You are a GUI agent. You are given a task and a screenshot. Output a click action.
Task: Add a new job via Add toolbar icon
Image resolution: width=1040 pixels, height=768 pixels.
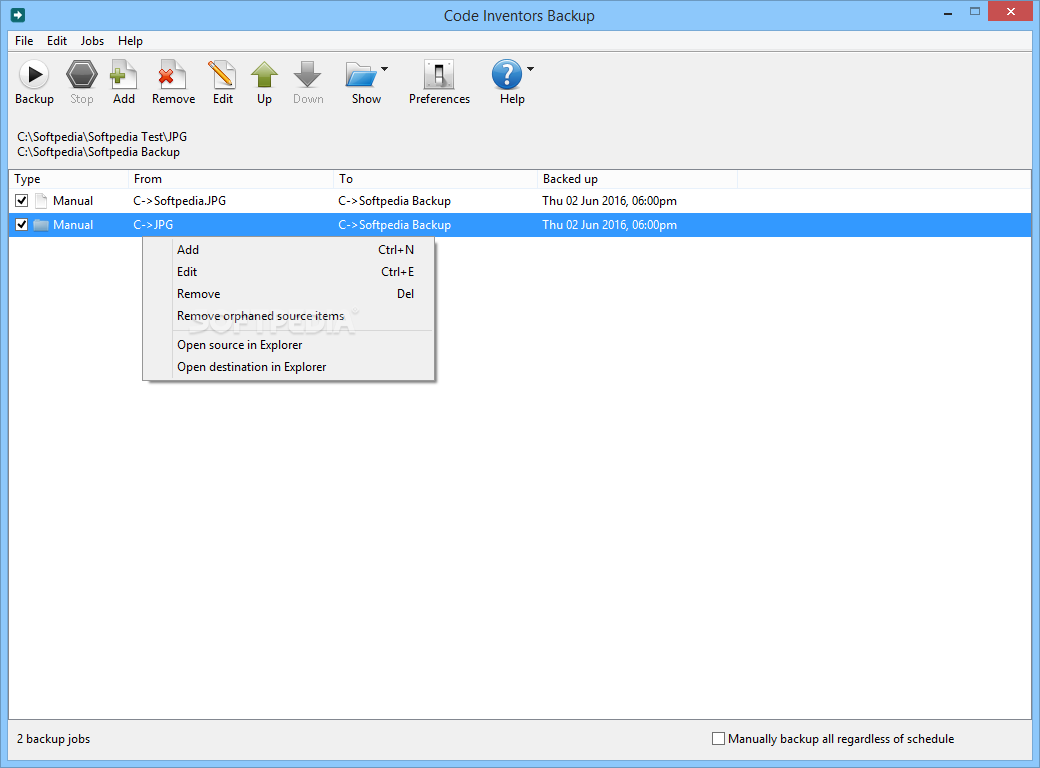123,74
